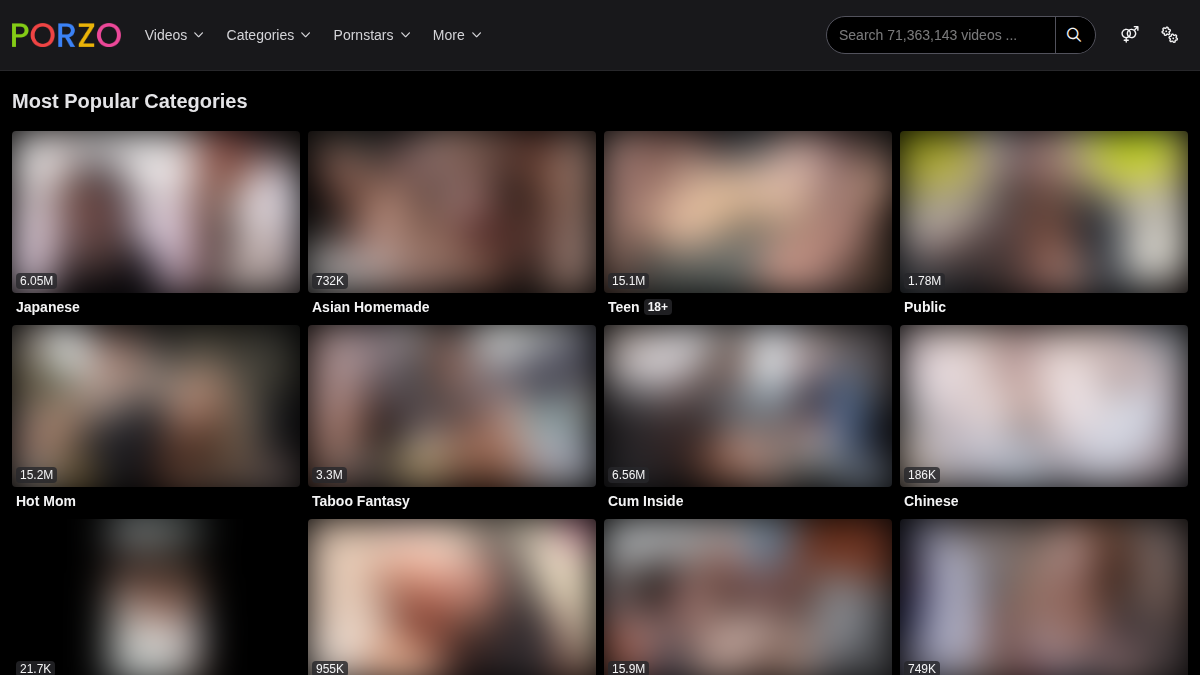The image size is (1200, 675).
Task: Click the Taboo Fantasy category thumbnail
Action: point(452,406)
